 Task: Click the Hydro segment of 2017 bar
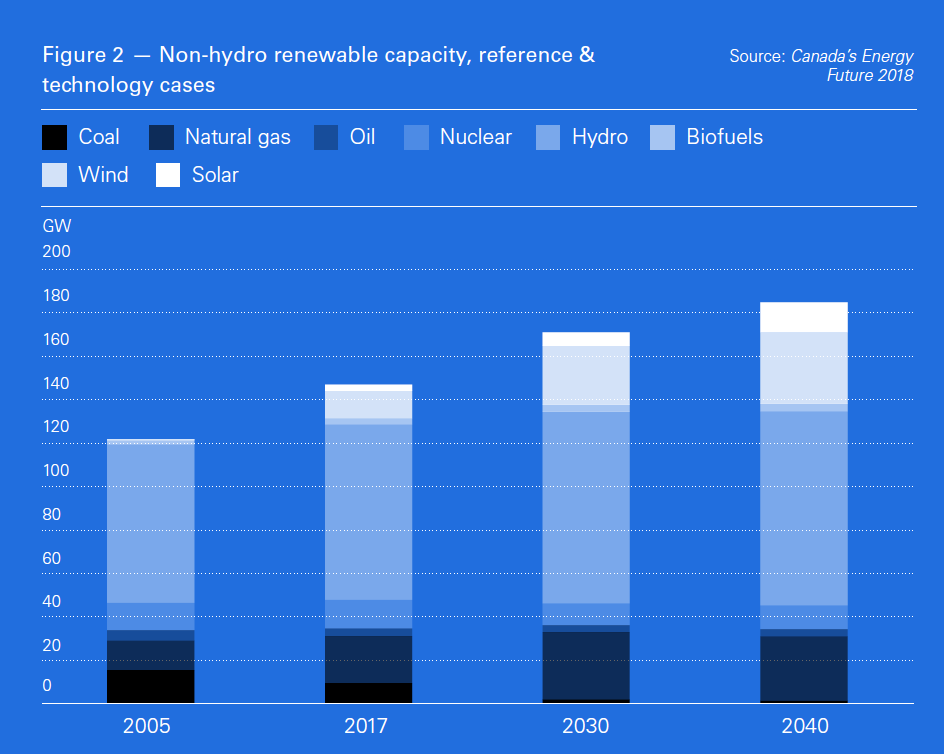368,512
